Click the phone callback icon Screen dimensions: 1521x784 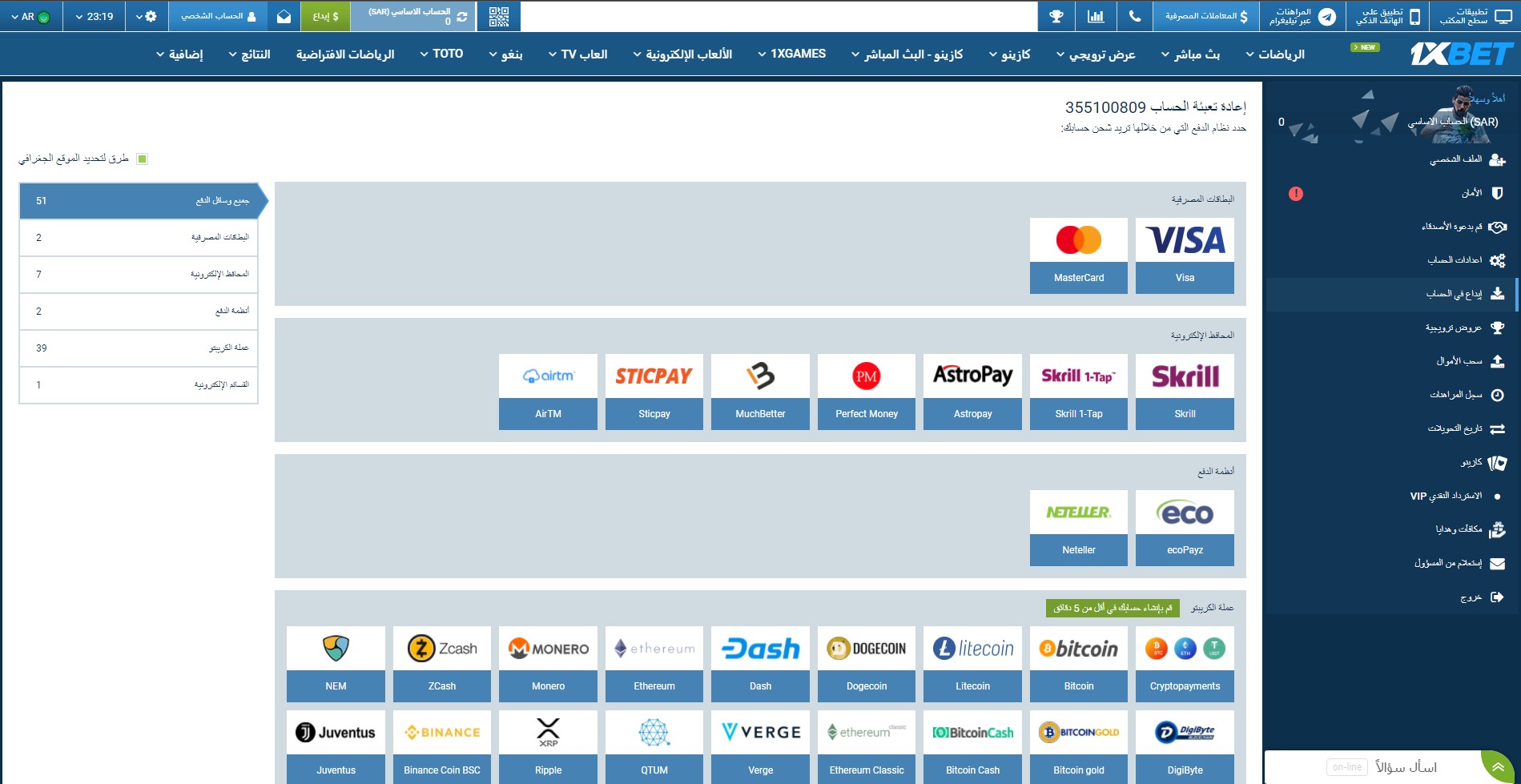[x=1134, y=17]
